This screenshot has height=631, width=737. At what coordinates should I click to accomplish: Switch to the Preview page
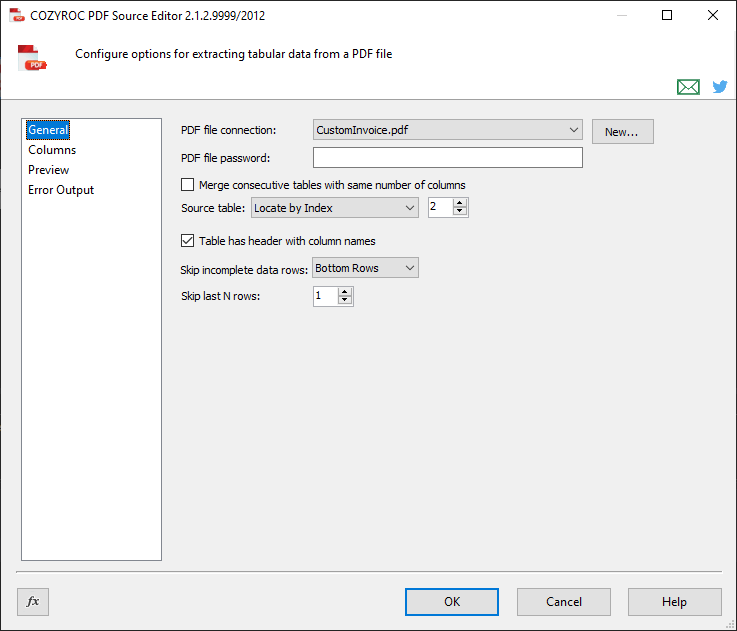tap(49, 170)
